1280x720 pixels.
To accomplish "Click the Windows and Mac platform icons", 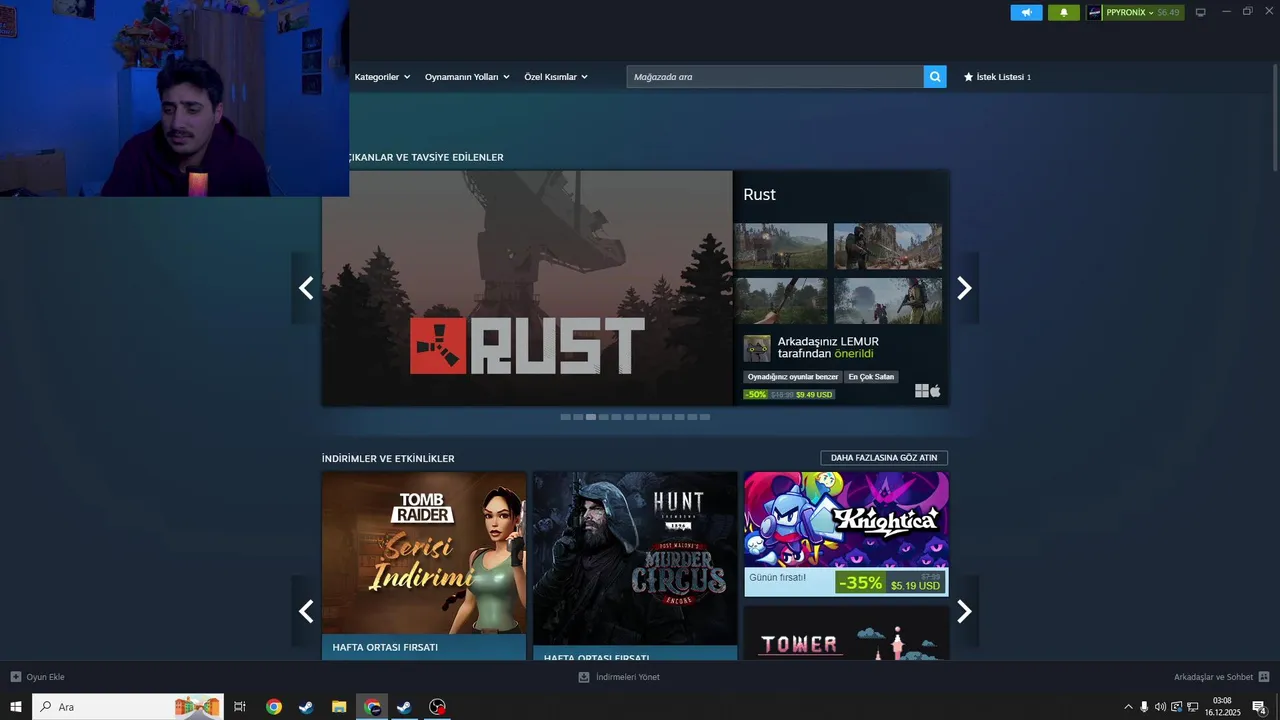I will coord(928,391).
